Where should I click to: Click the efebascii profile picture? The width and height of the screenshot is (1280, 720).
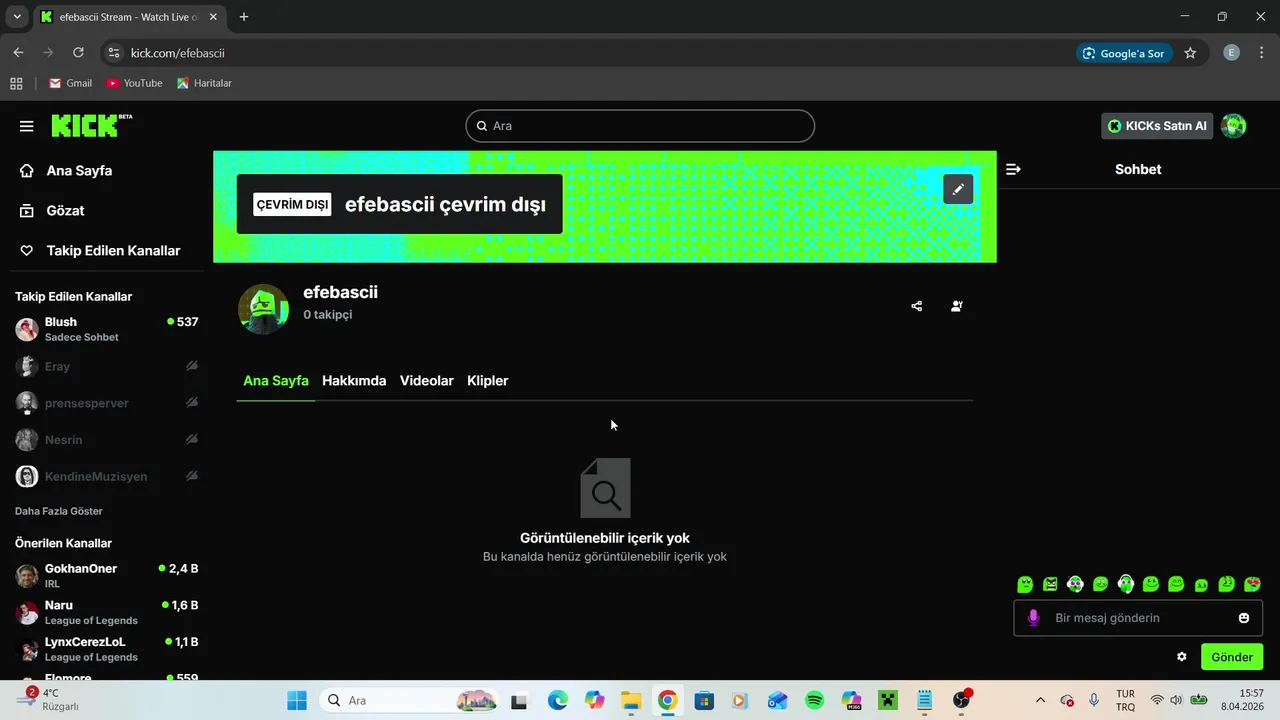[x=263, y=309]
